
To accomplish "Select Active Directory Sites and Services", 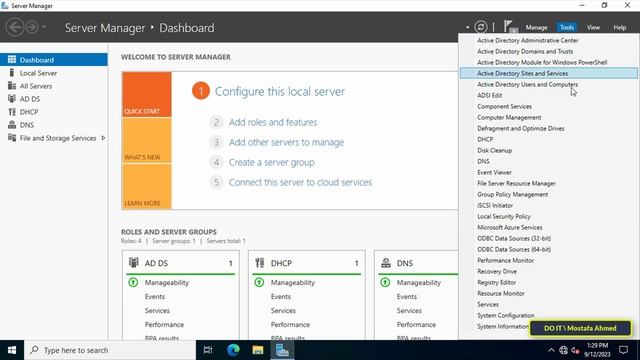I will [549, 73].
